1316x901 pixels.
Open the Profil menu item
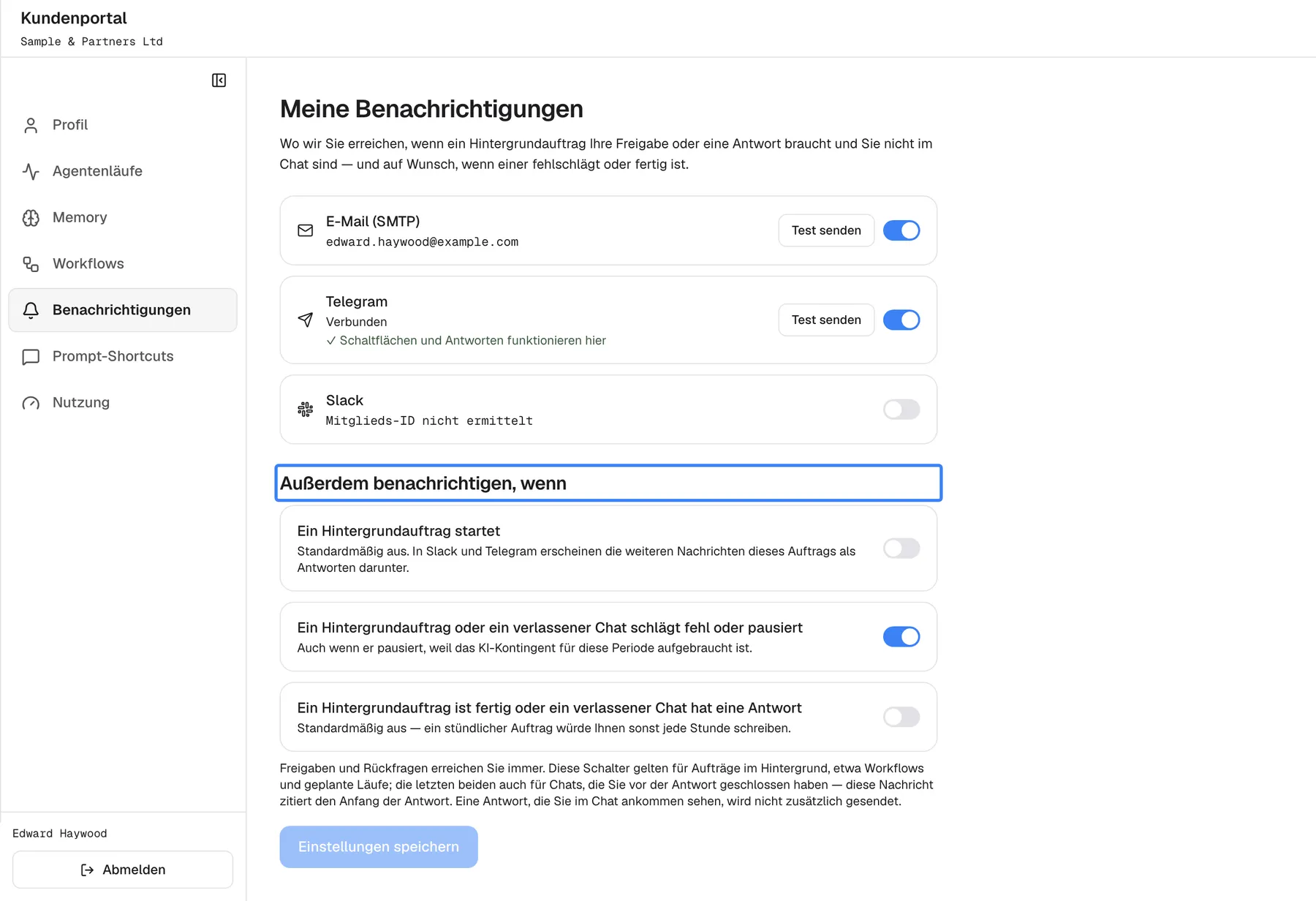[123, 125]
